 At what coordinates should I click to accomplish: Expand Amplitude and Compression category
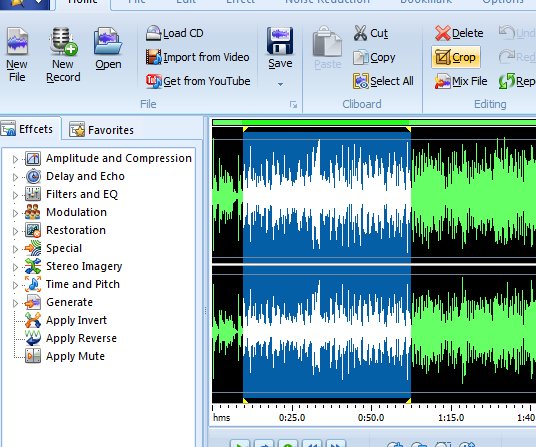point(15,159)
